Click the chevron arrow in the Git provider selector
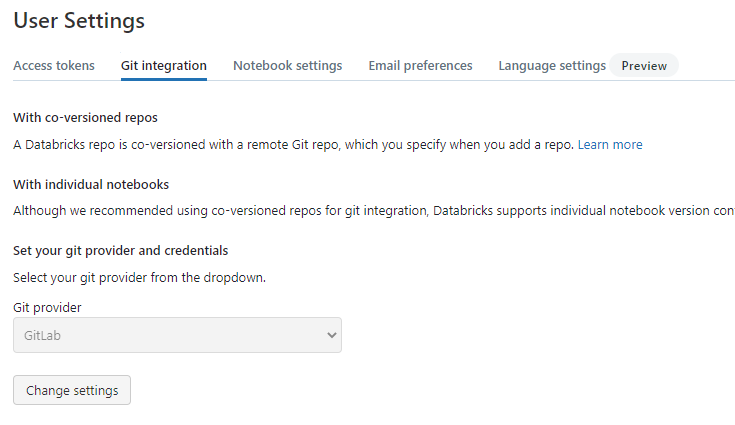Image resolution: width=735 pixels, height=425 pixels. (332, 336)
